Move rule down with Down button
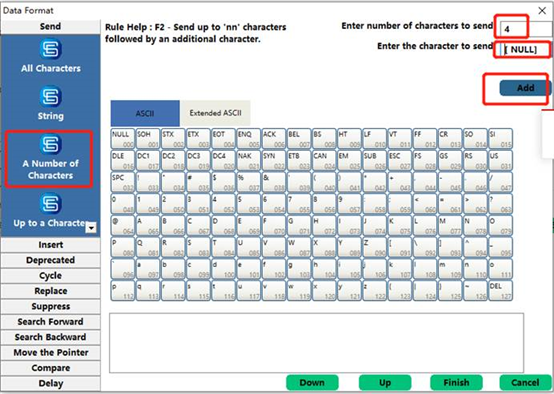Viewport: 554px width, 394px height. pos(312,383)
